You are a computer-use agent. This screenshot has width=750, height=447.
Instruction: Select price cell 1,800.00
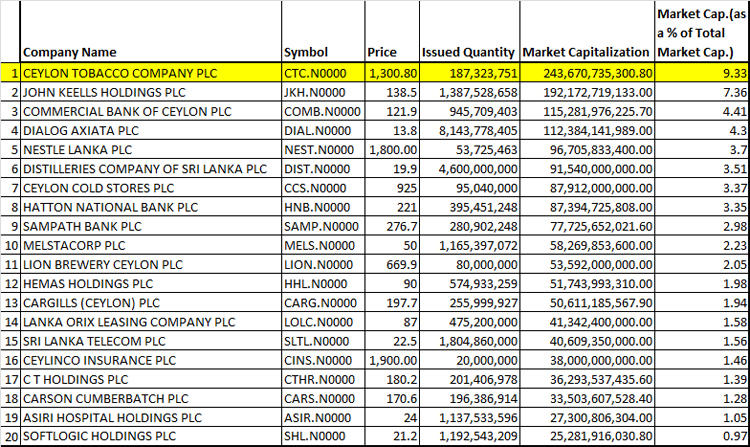coord(392,150)
